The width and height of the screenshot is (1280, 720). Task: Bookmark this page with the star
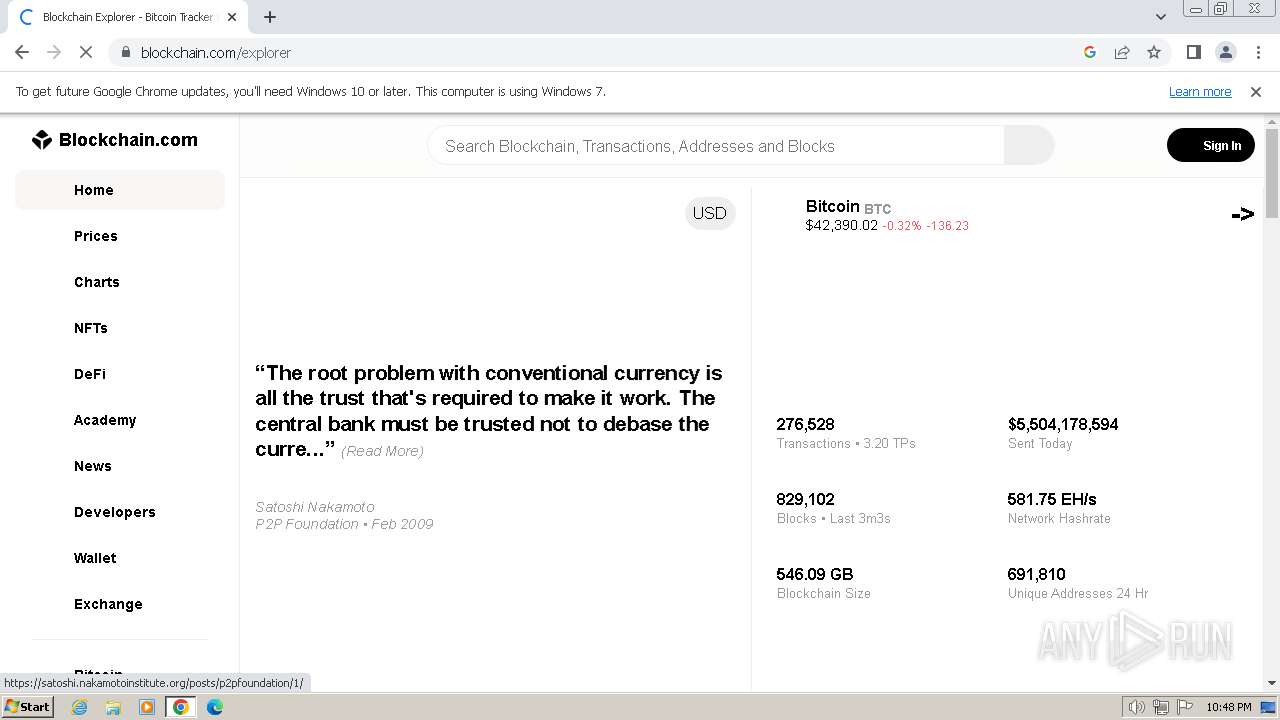click(1154, 52)
